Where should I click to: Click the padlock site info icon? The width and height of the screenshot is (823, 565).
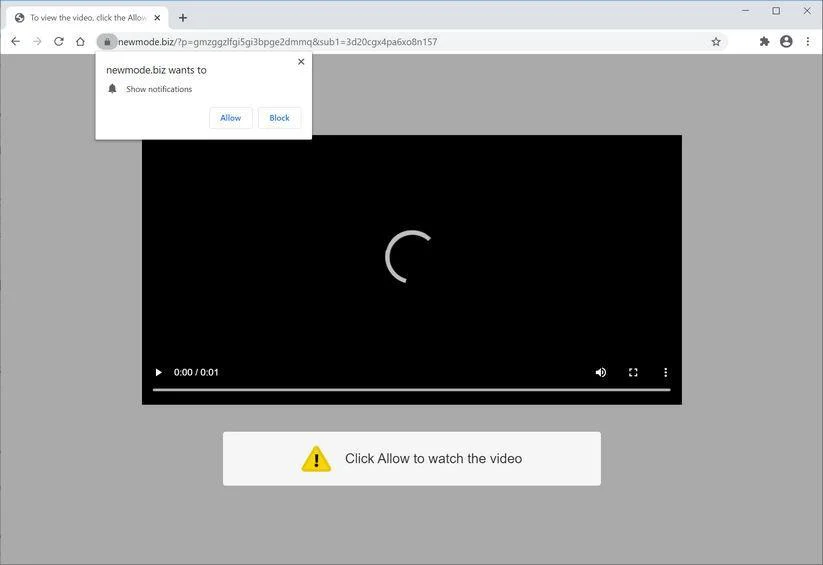107,41
